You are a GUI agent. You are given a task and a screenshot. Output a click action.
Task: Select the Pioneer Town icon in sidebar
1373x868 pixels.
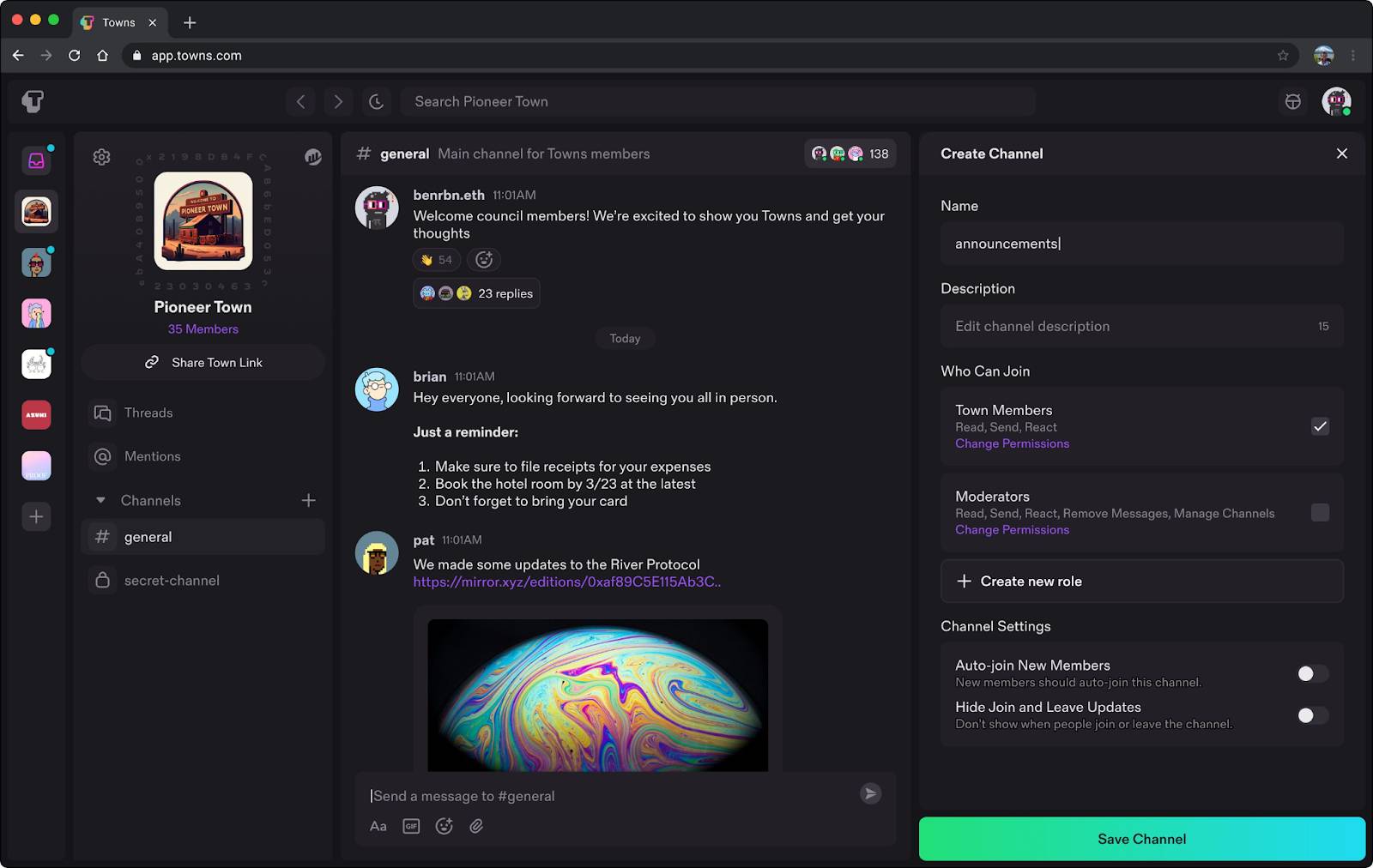[36, 211]
